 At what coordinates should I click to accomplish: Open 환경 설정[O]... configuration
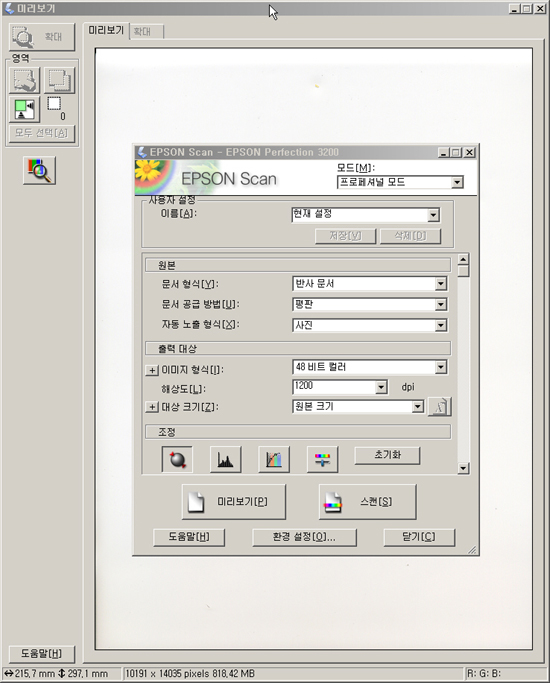(x=304, y=537)
